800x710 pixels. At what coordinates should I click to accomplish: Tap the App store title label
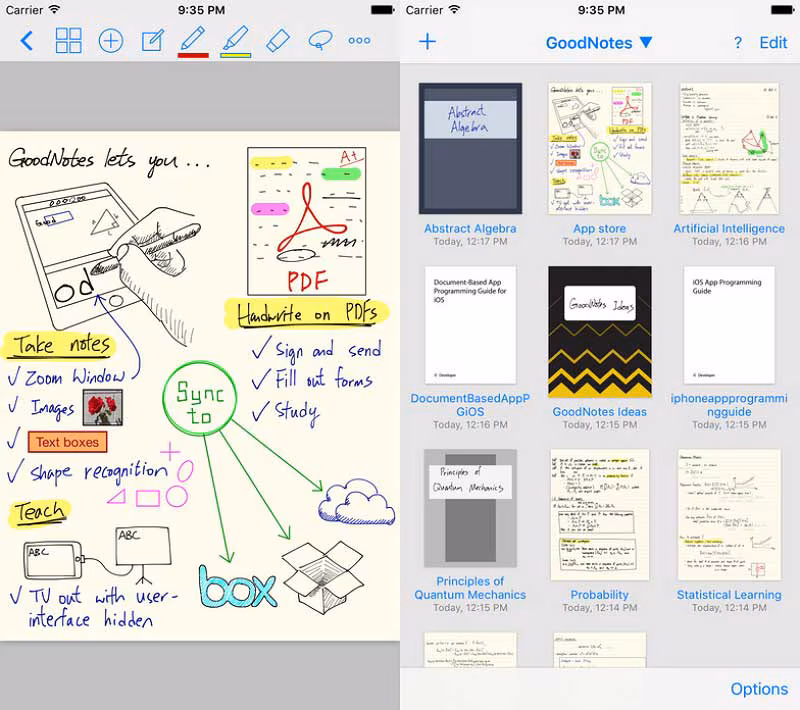tap(599, 229)
